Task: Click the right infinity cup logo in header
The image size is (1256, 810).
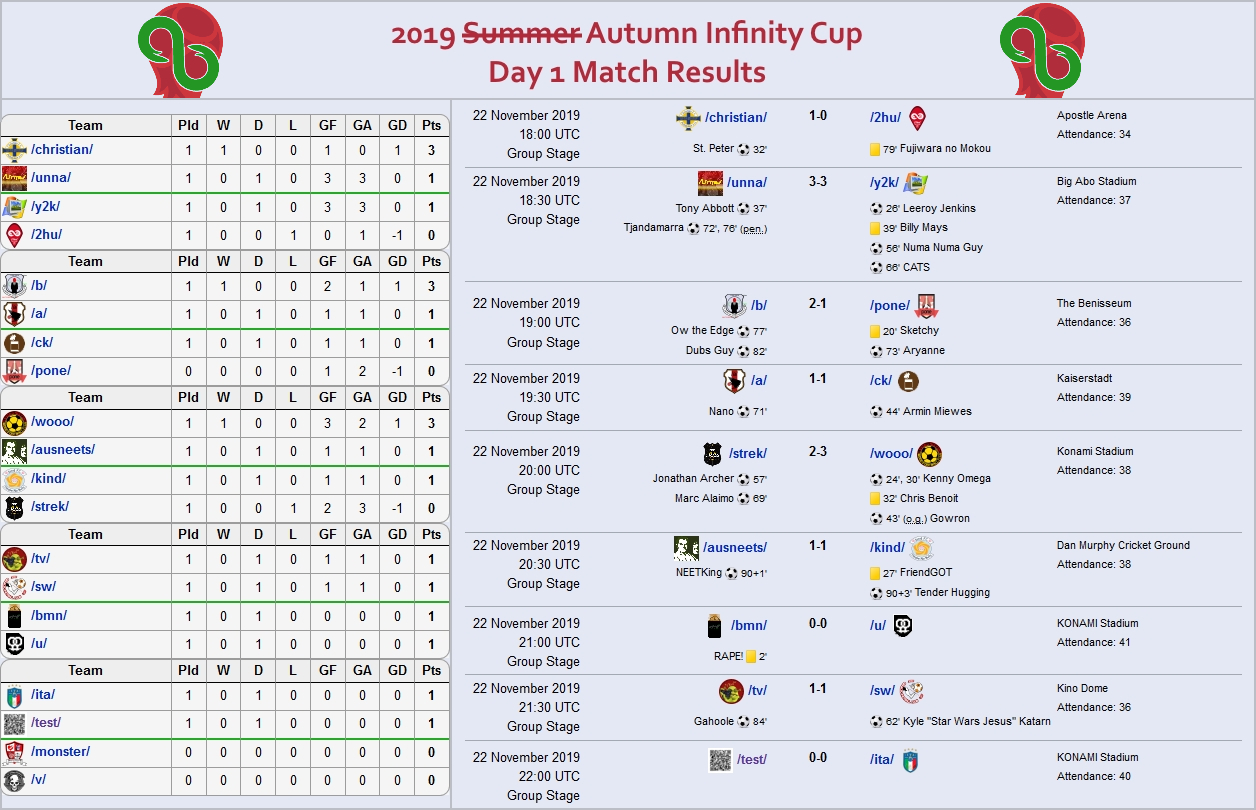Action: point(1042,52)
